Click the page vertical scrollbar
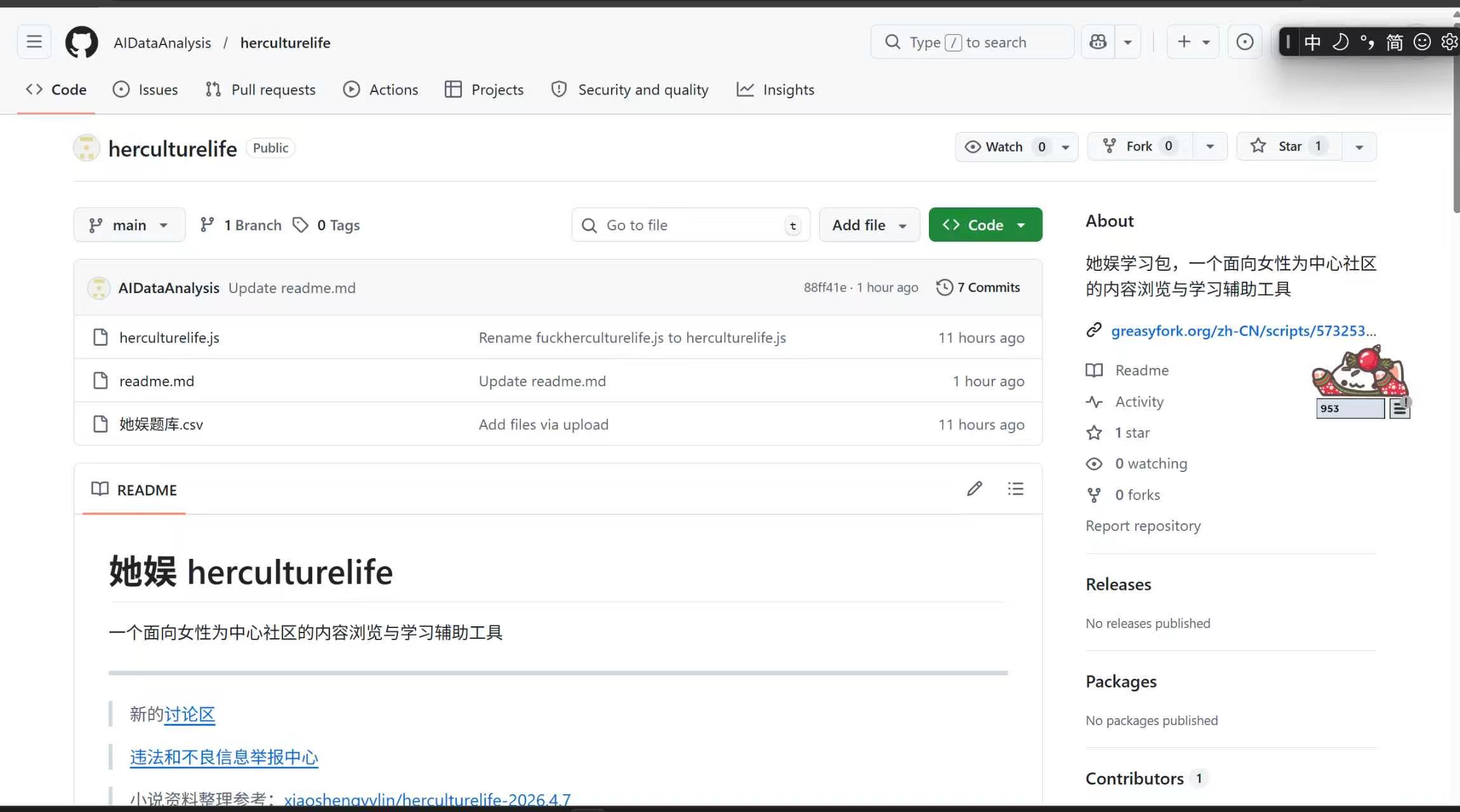The width and height of the screenshot is (1460, 812). [x=1456, y=127]
